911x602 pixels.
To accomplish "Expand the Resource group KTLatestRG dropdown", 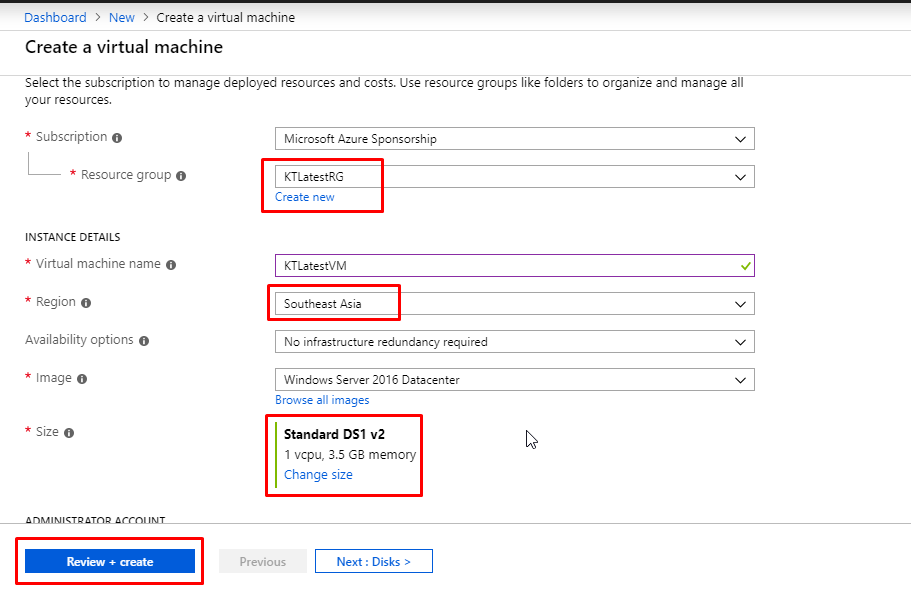I will (515, 177).
